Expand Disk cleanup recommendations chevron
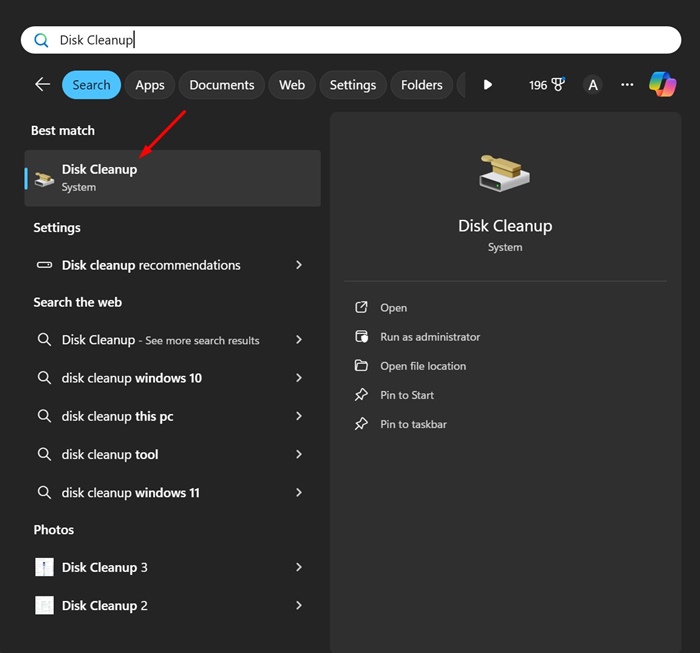This screenshot has height=653, width=700. click(299, 265)
